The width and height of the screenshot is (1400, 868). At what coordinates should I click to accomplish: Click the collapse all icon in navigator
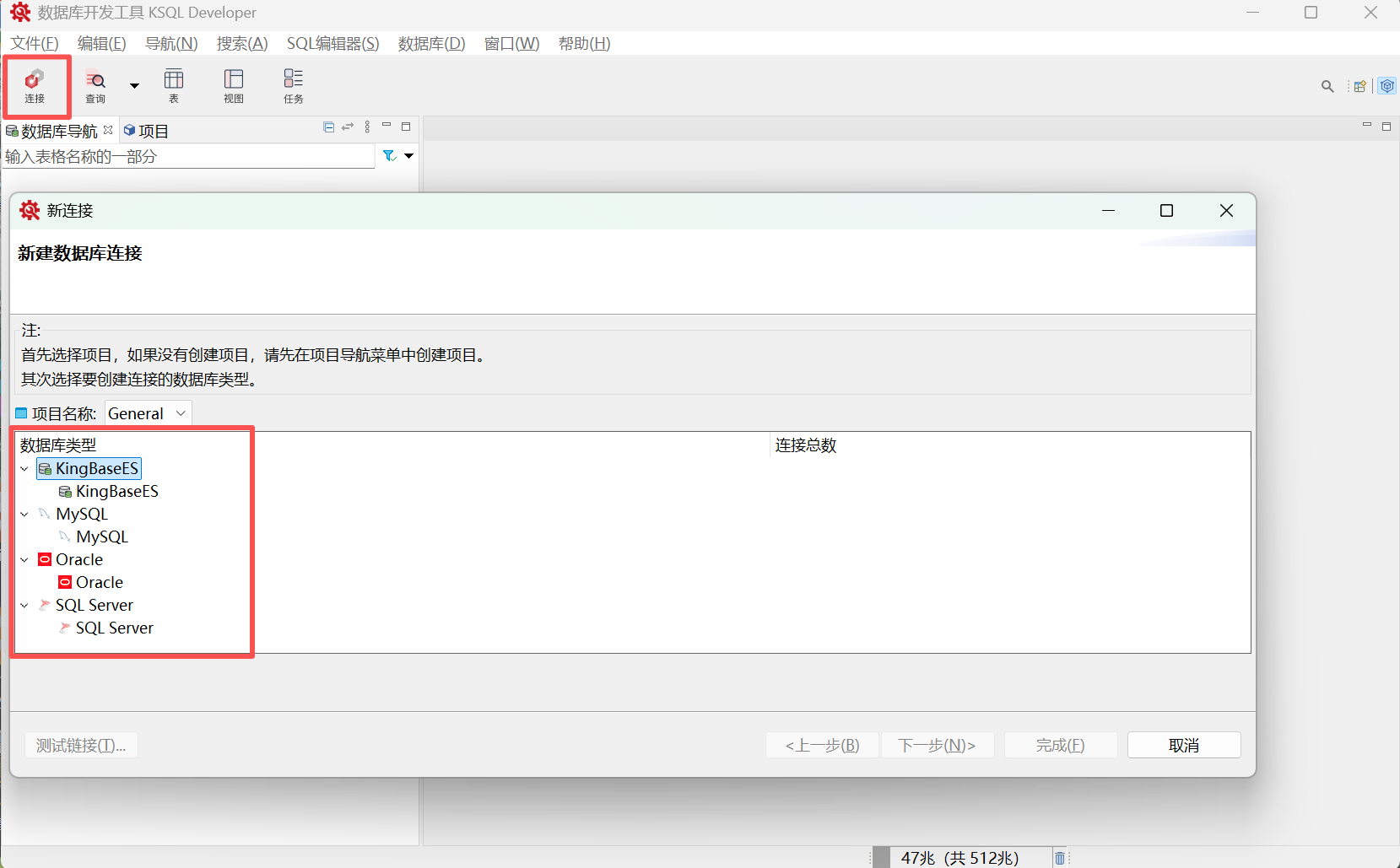coord(329,127)
